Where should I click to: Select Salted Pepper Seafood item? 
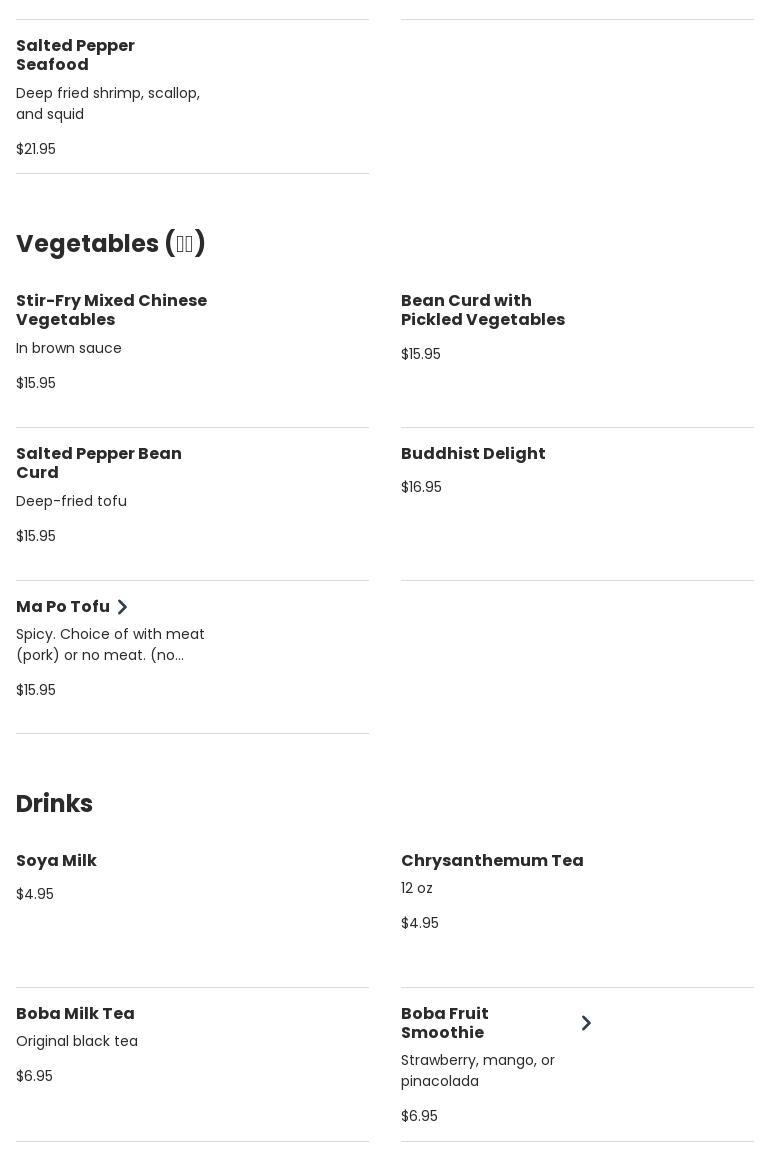(75, 55)
